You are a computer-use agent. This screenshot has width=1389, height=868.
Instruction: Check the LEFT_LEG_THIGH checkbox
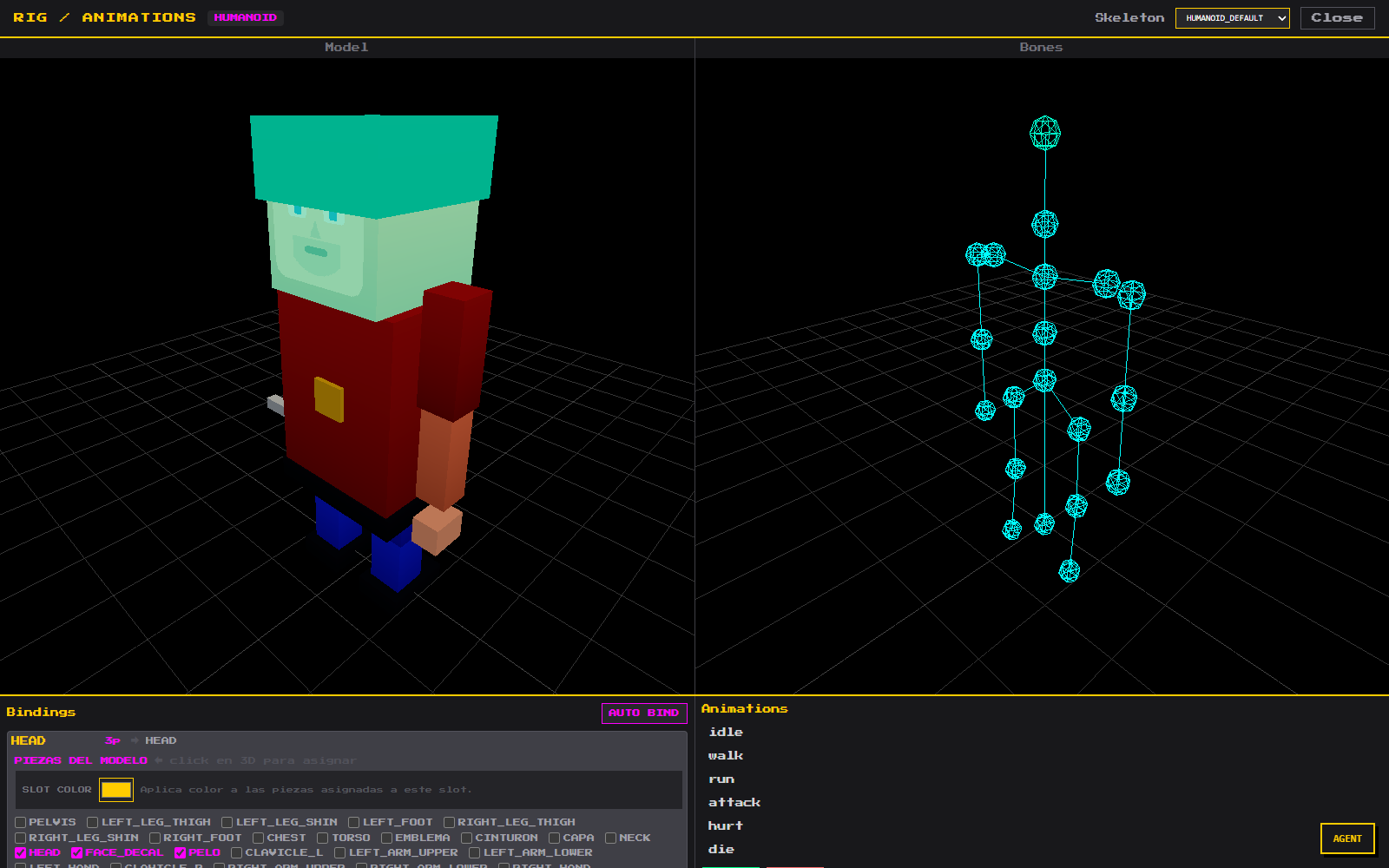(x=93, y=823)
